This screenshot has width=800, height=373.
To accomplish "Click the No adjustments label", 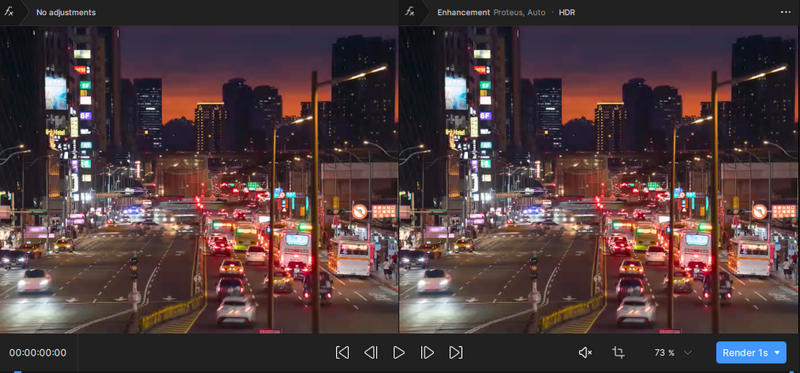I will pos(66,12).
